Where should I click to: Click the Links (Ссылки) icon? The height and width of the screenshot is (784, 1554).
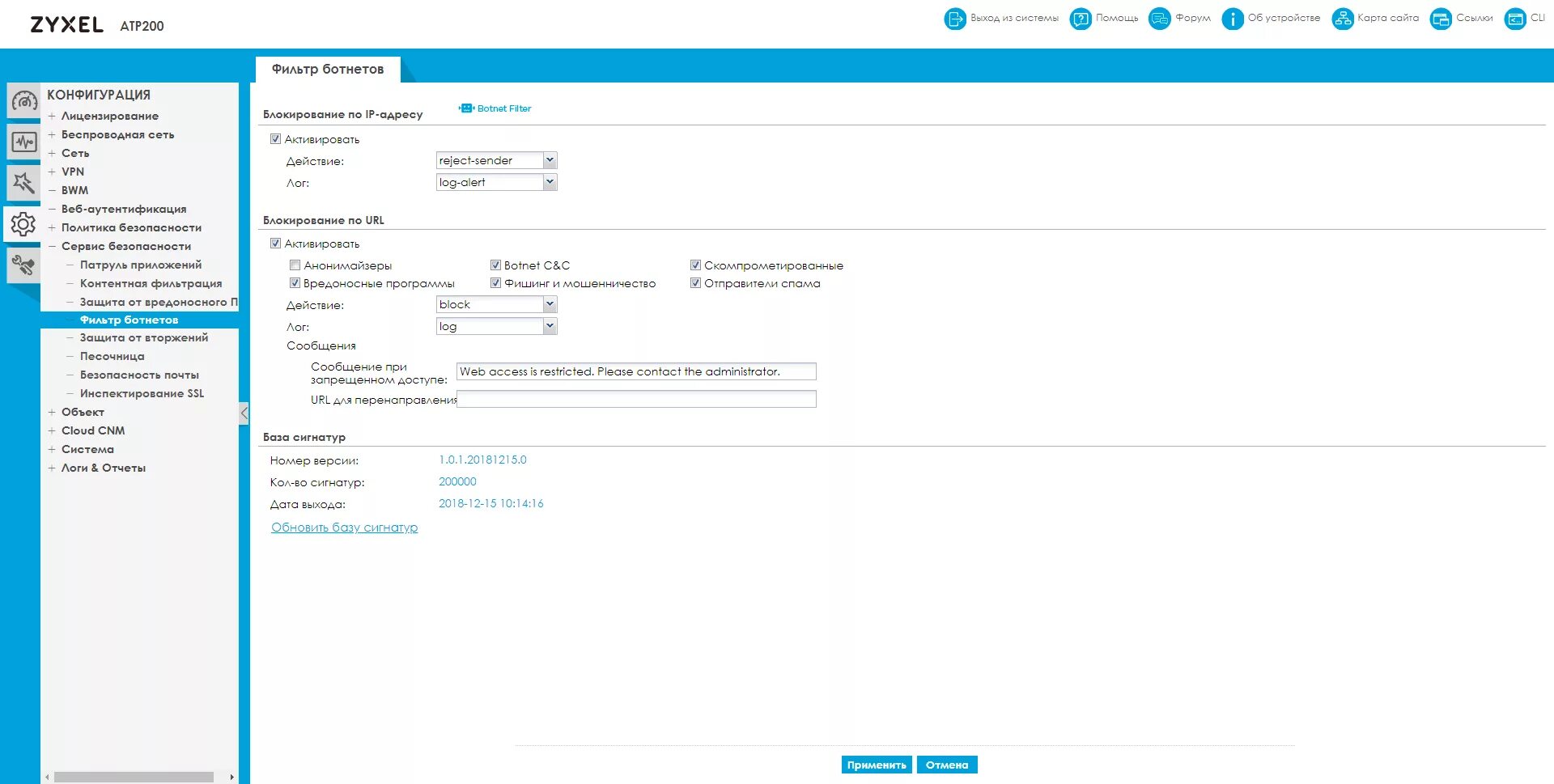(1441, 19)
